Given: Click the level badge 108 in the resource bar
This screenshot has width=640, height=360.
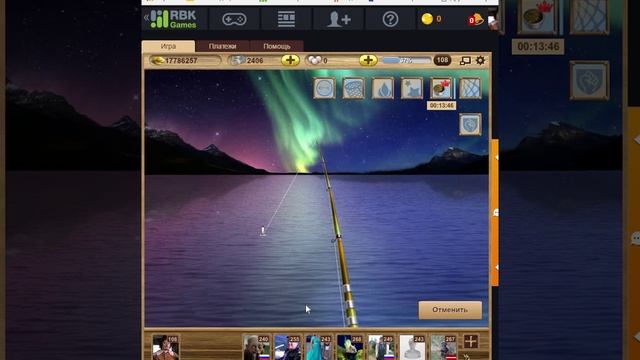Looking at the screenshot, I should click(442, 60).
